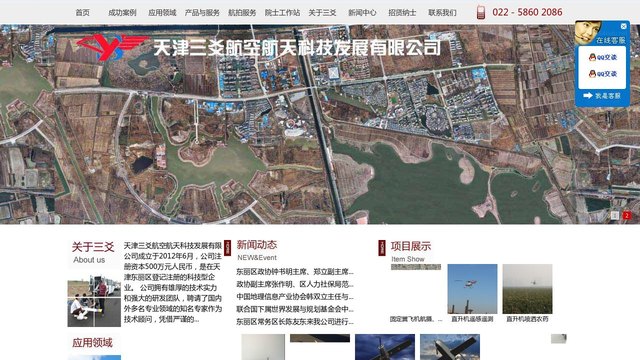Click the 直升机遥感遥测 caption
640x360 pixels.
click(x=472, y=319)
